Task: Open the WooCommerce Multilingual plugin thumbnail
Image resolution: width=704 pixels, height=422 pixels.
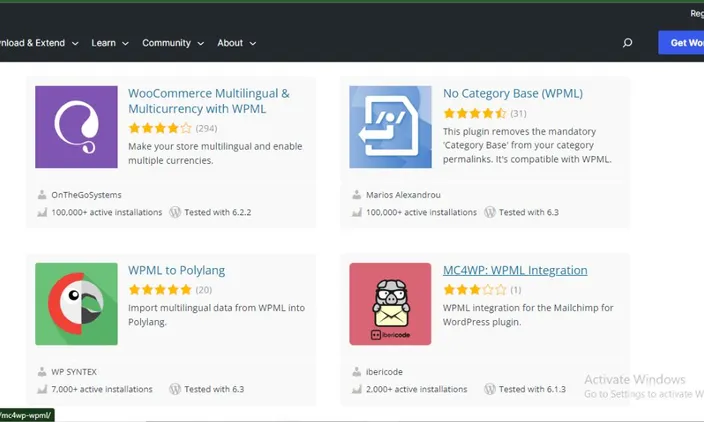Action: 76,127
